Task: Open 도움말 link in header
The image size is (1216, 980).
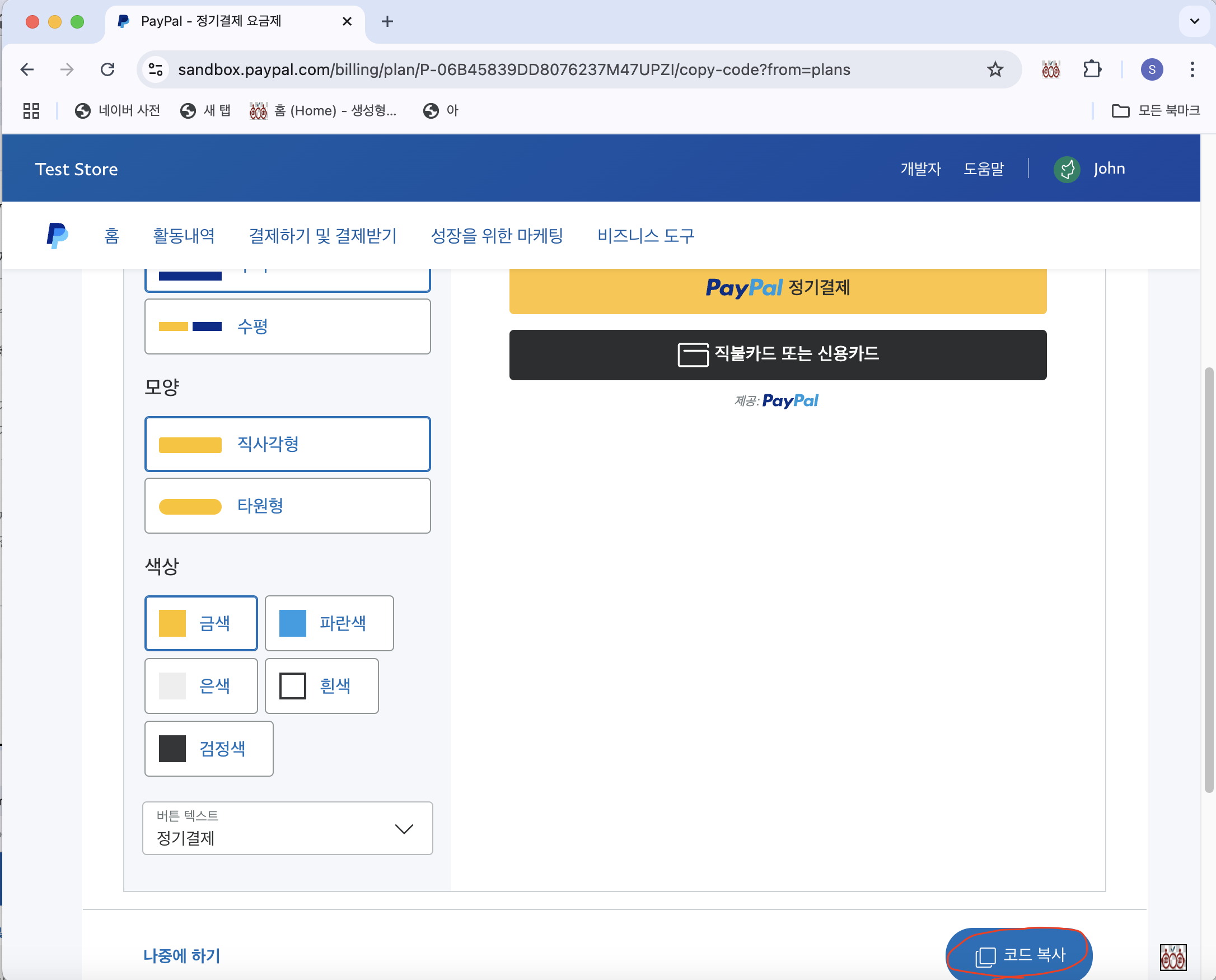Action: (984, 169)
